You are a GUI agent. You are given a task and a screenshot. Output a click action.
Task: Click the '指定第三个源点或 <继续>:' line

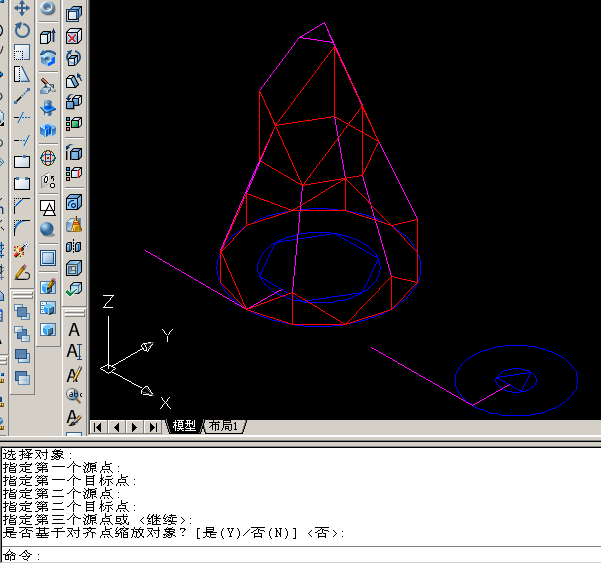pos(97,520)
